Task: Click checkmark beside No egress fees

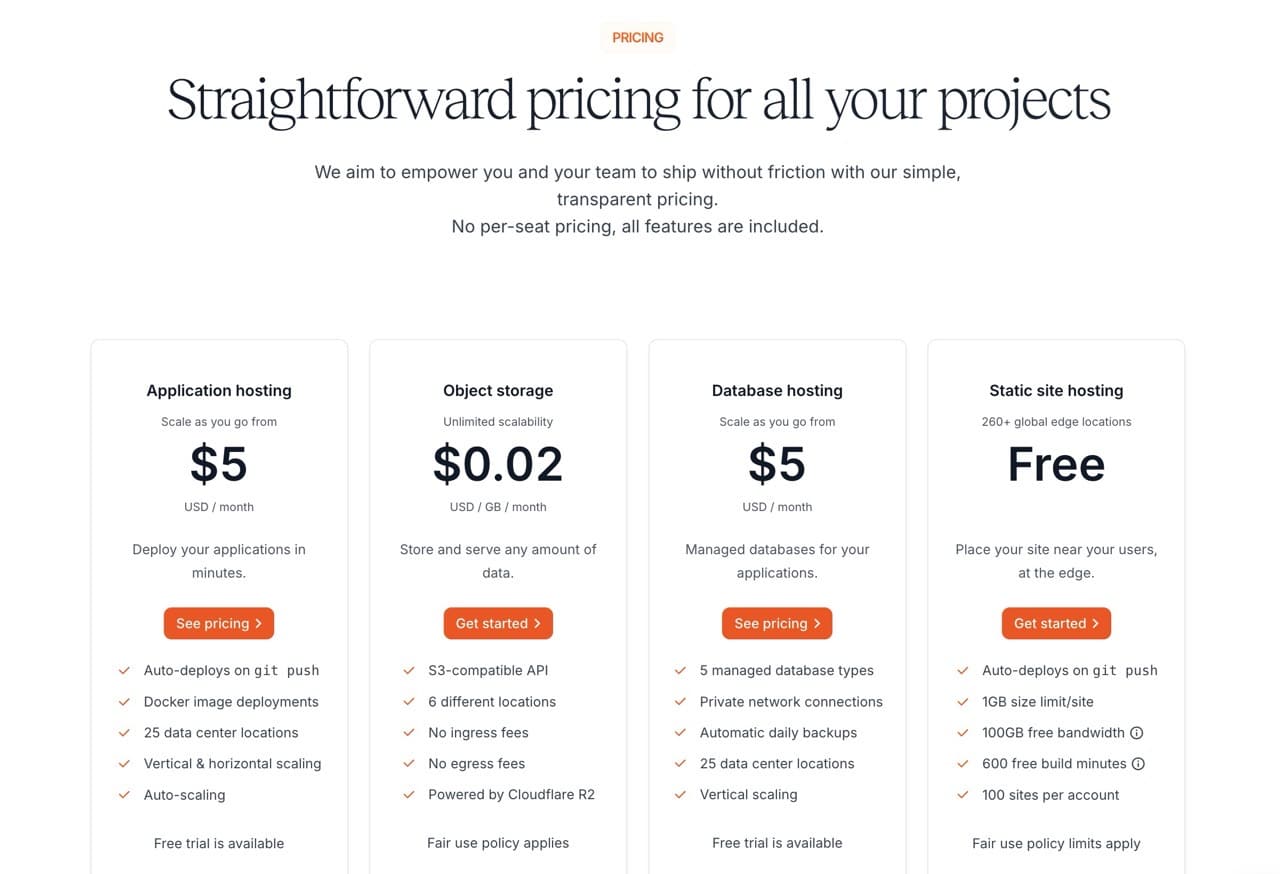Action: tap(409, 764)
